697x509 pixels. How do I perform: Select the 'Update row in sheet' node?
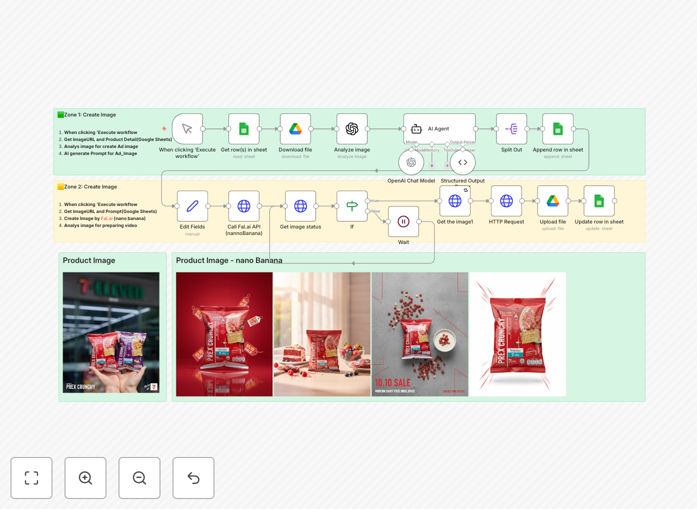coord(599,201)
